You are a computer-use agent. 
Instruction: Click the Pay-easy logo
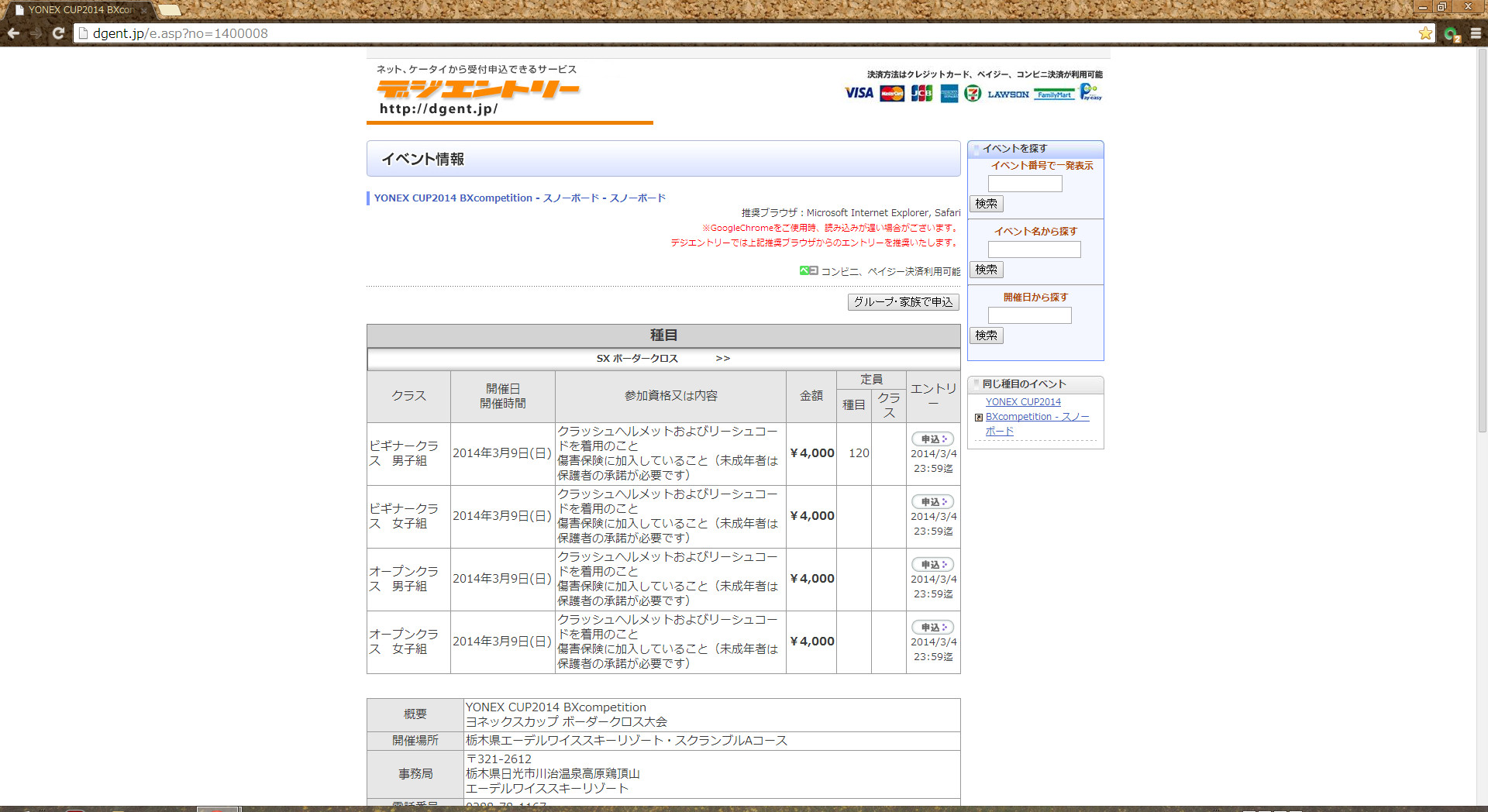1090,93
